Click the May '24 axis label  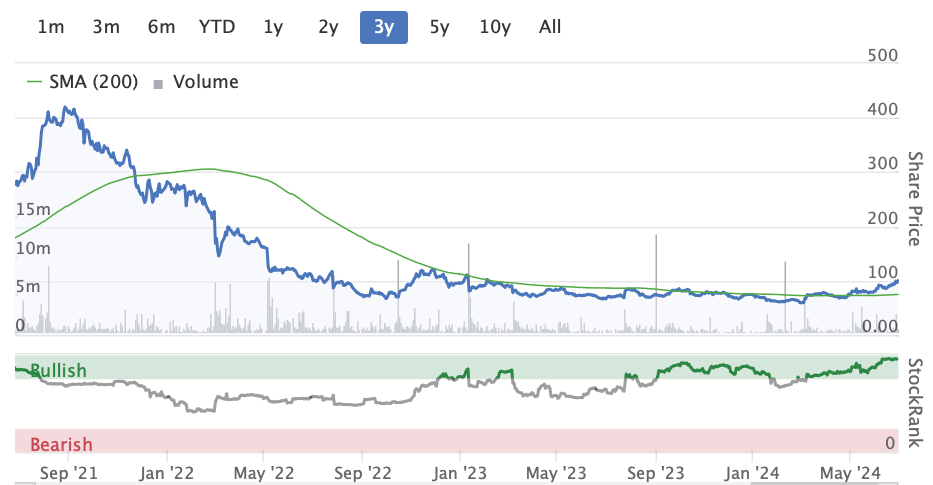pos(850,473)
